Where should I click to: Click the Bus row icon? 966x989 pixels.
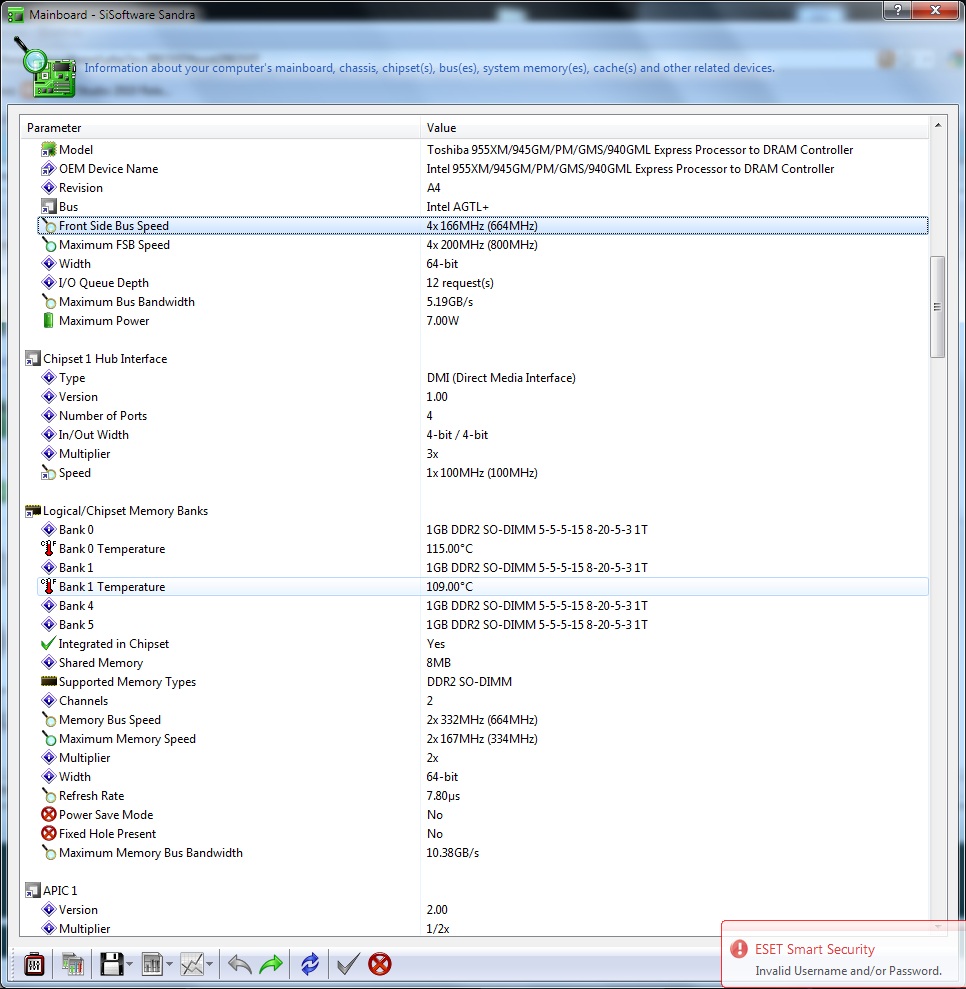(49, 206)
